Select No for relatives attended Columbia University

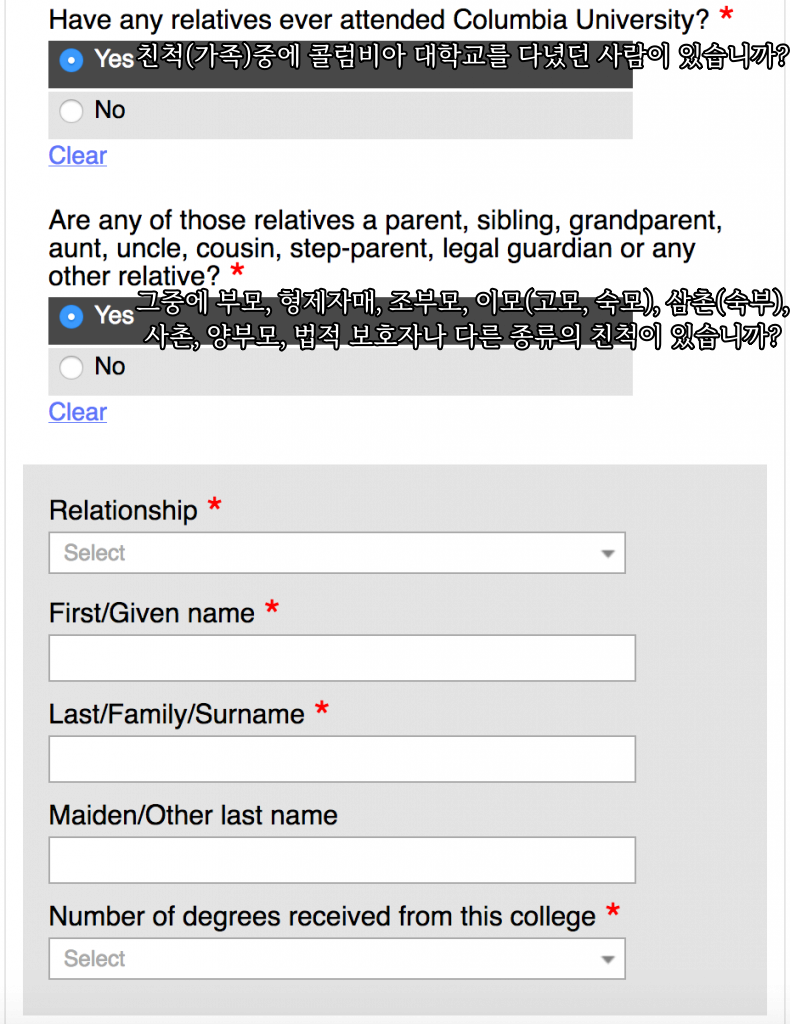71,111
